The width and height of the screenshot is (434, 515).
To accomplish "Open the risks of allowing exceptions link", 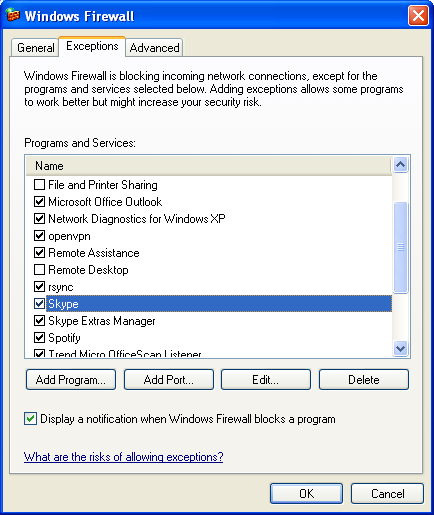I will [123, 457].
